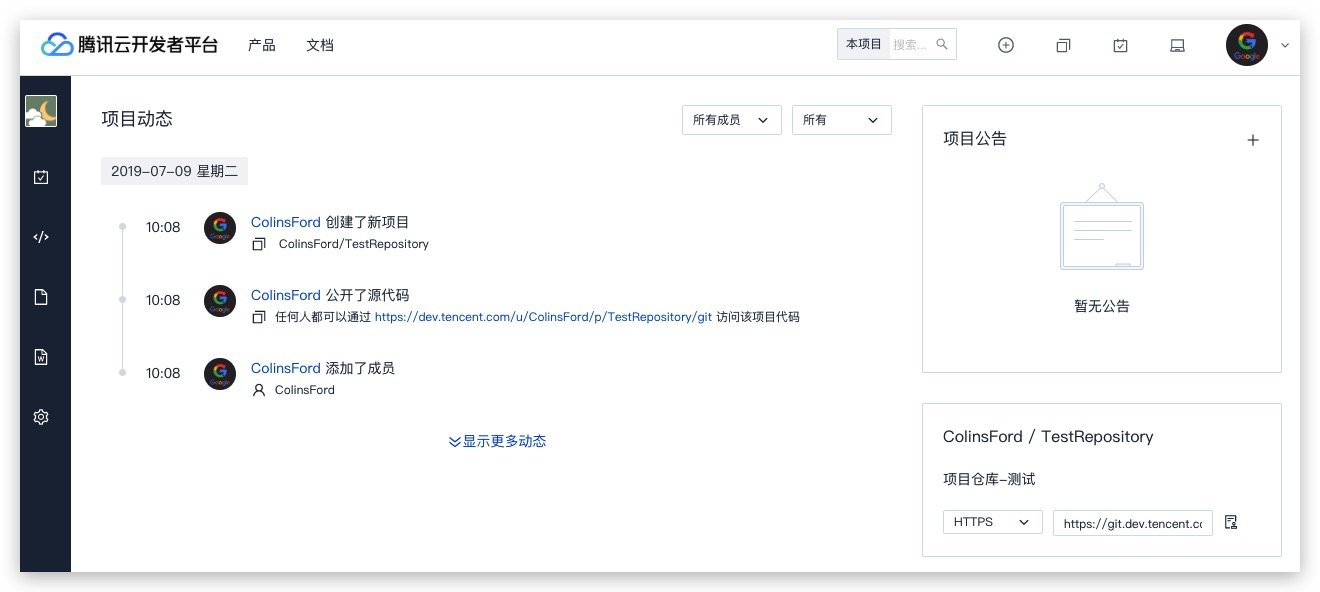Open the code icon in left sidebar

point(41,237)
